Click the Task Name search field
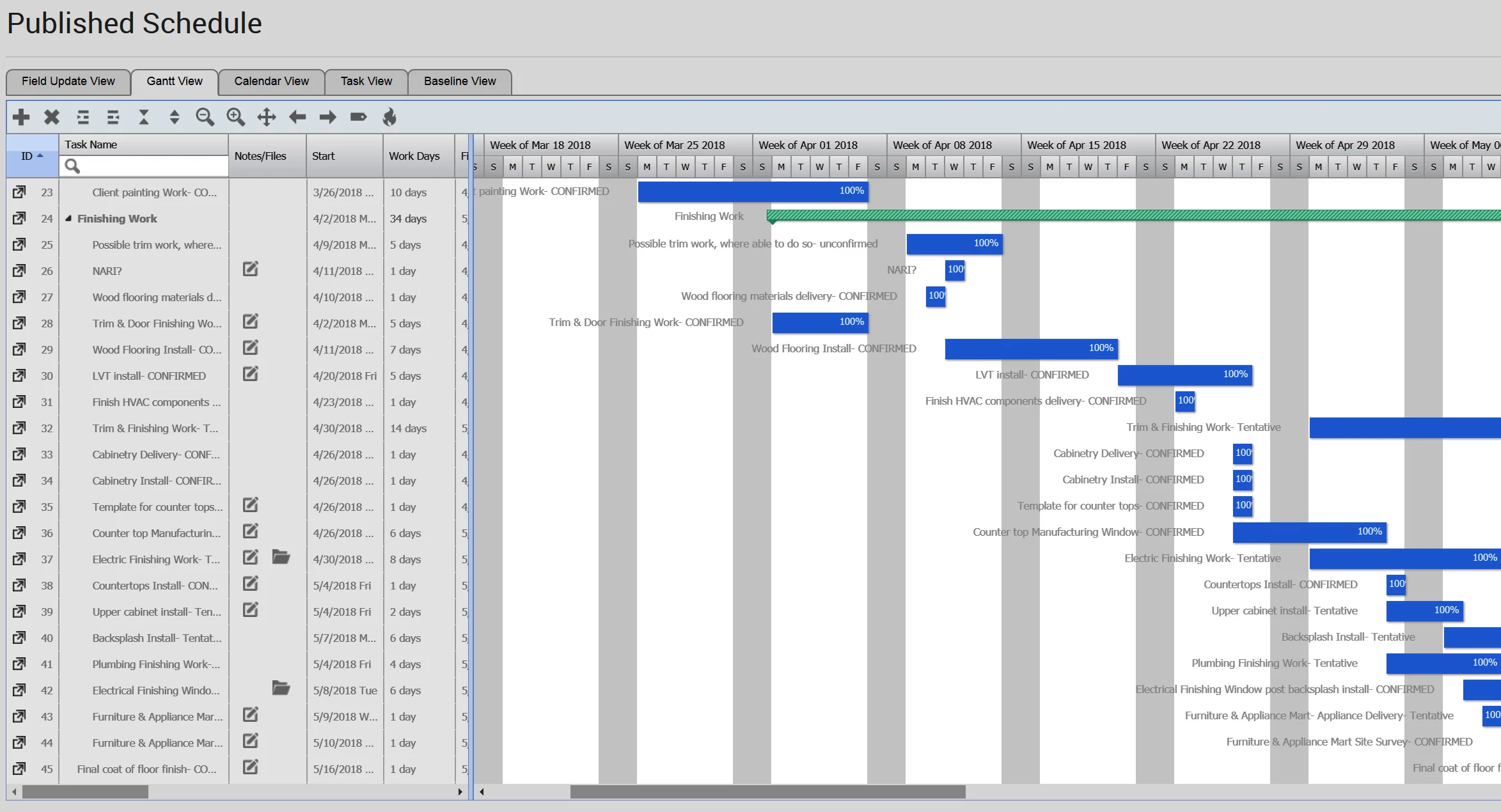 point(144,166)
